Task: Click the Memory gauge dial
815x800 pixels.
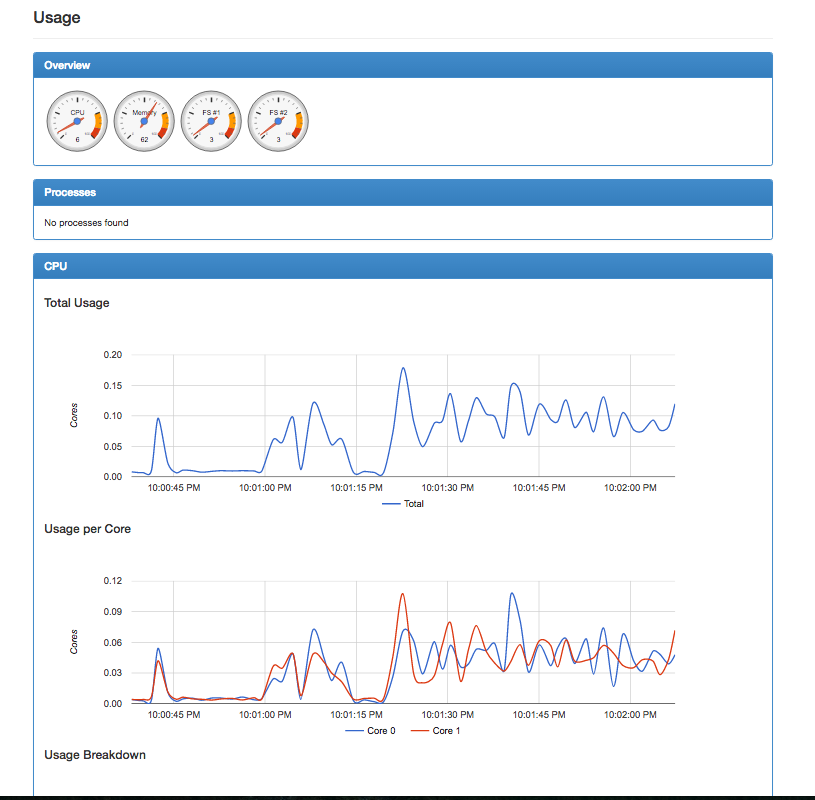Action: click(x=144, y=121)
